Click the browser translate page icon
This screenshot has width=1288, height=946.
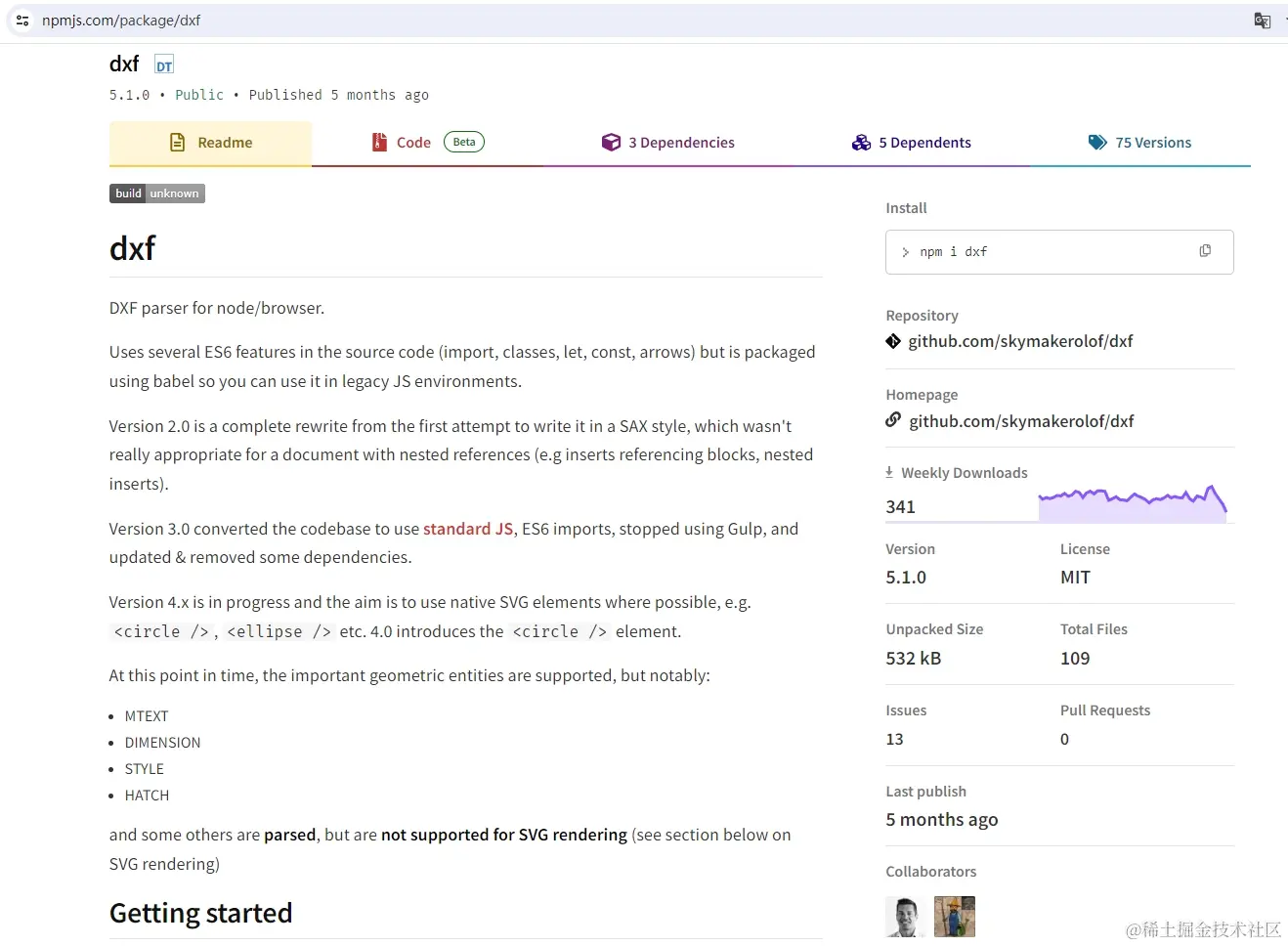(1263, 21)
